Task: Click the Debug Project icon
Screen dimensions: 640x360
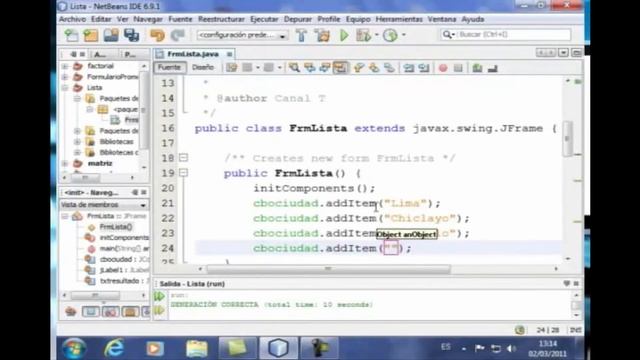Action: pos(363,36)
